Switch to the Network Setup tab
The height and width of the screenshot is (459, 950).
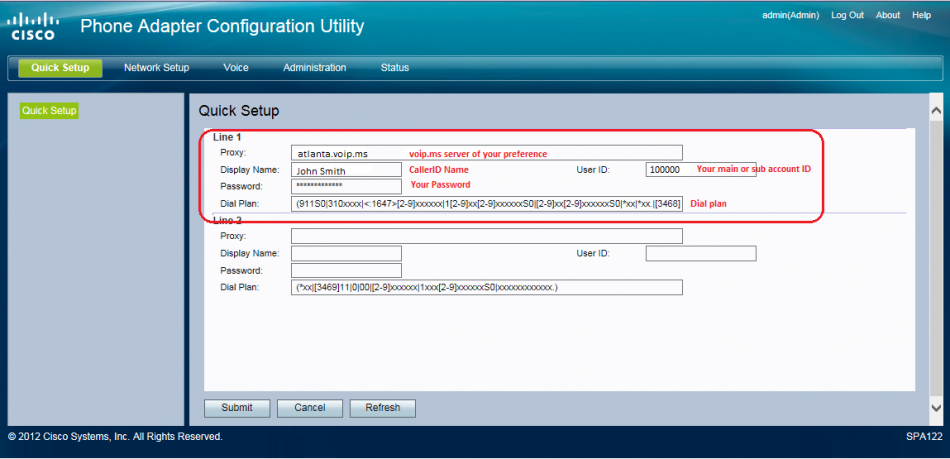point(156,68)
